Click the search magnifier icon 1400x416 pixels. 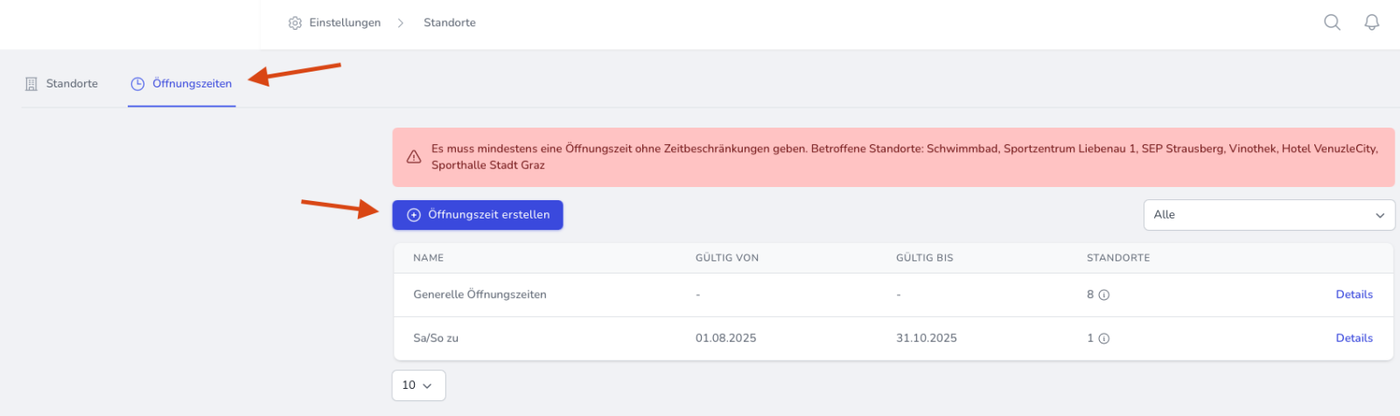click(x=1332, y=23)
